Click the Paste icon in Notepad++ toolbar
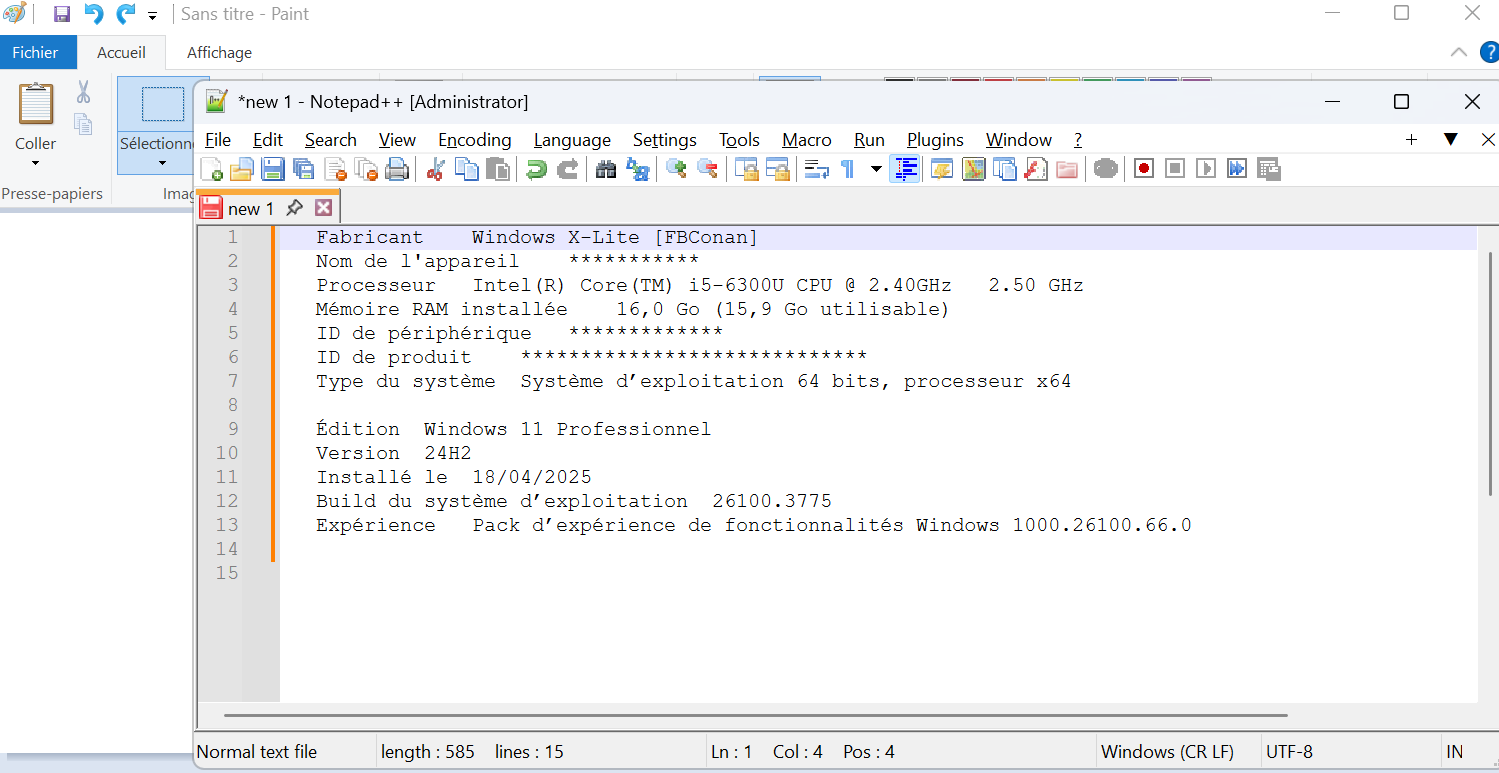Image resolution: width=1499 pixels, height=773 pixels. pyautogui.click(x=497, y=169)
